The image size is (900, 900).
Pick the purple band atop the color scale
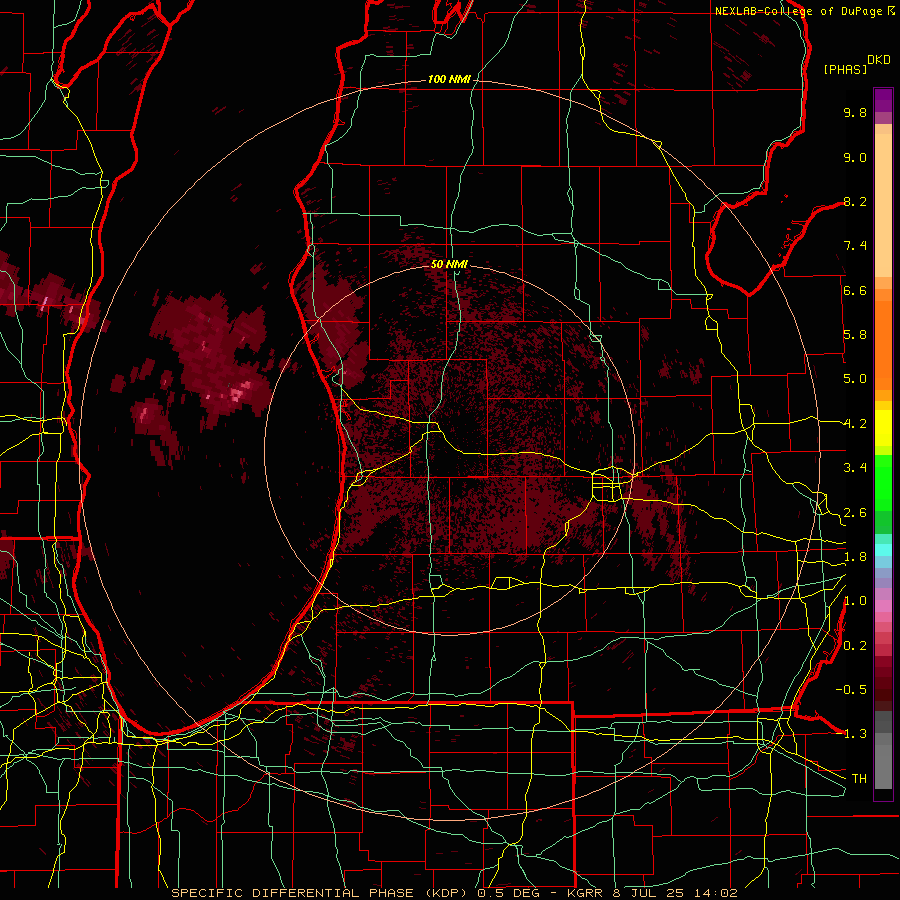[x=883, y=100]
